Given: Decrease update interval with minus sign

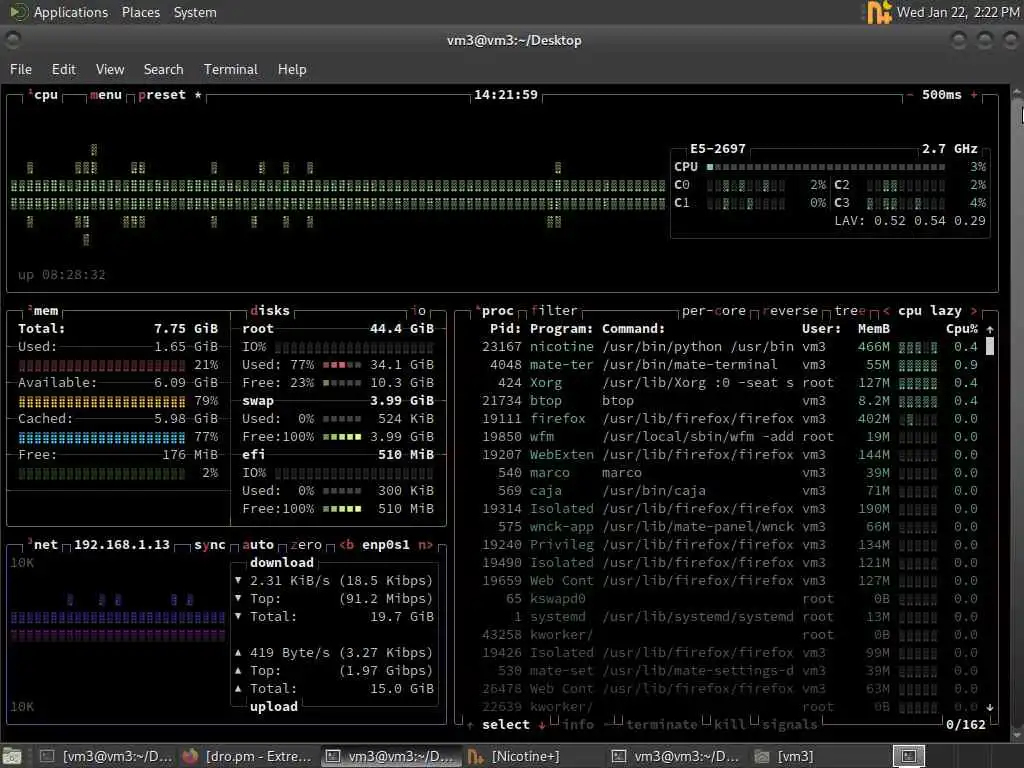Looking at the screenshot, I should tap(909, 95).
